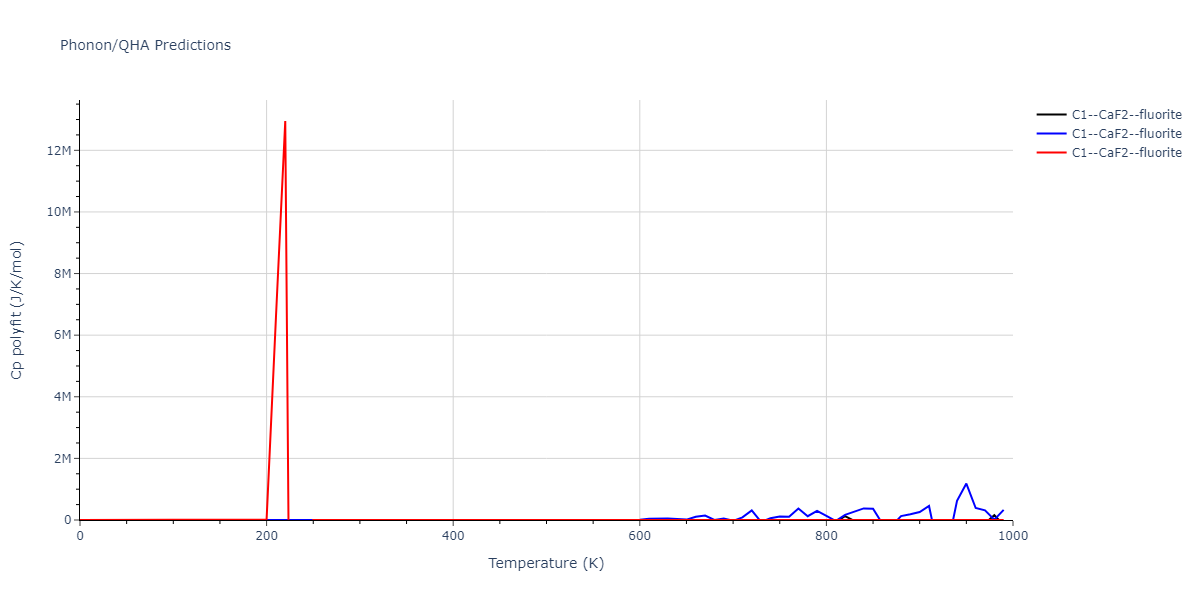Click the 200 x-axis tick label
Screen dimensions: 1200x600
[x=266, y=535]
